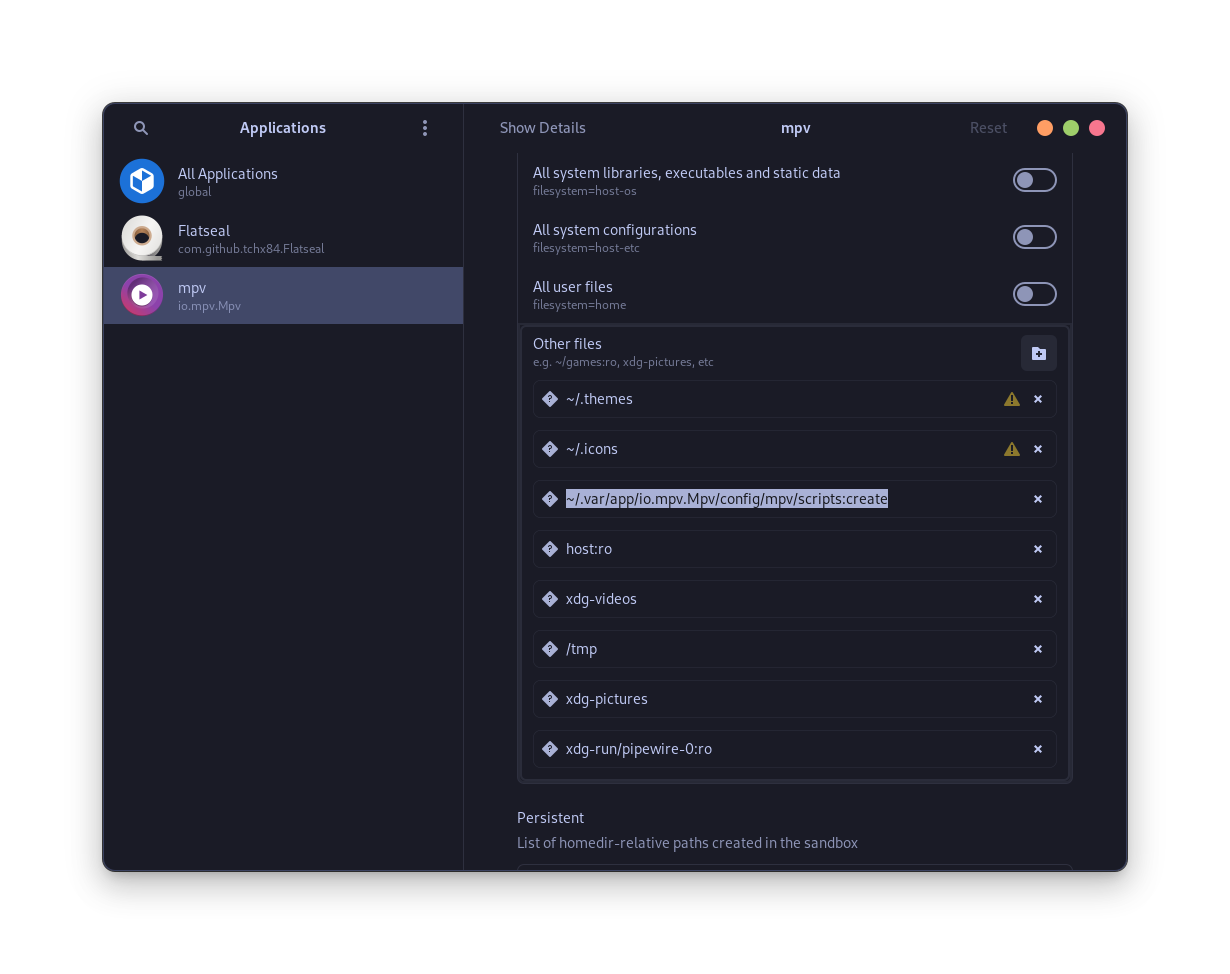Click the document icon next to /tmp
Image resolution: width=1230 pixels, height=974 pixels.
tap(550, 649)
